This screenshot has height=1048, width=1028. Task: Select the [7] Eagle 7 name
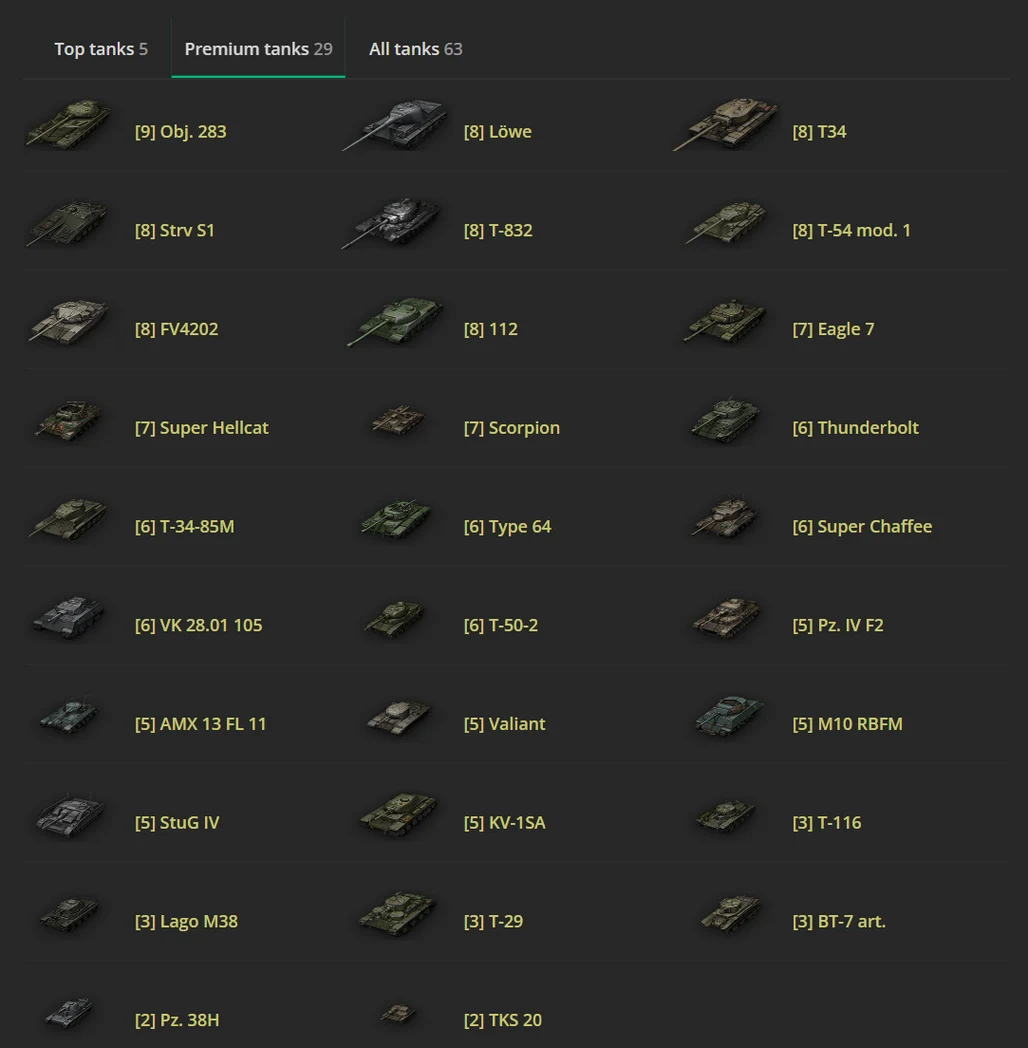pos(833,330)
